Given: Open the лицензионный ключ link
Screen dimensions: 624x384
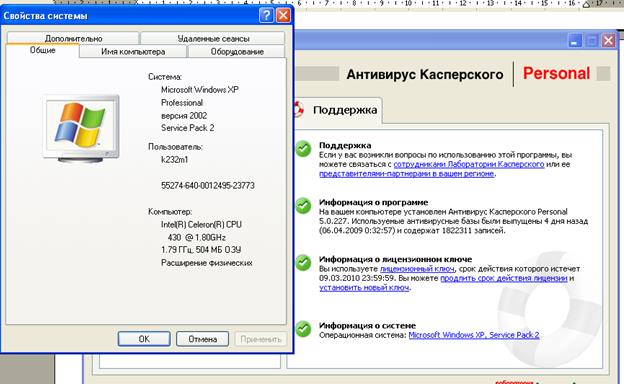Looking at the screenshot, I should (x=417, y=269).
